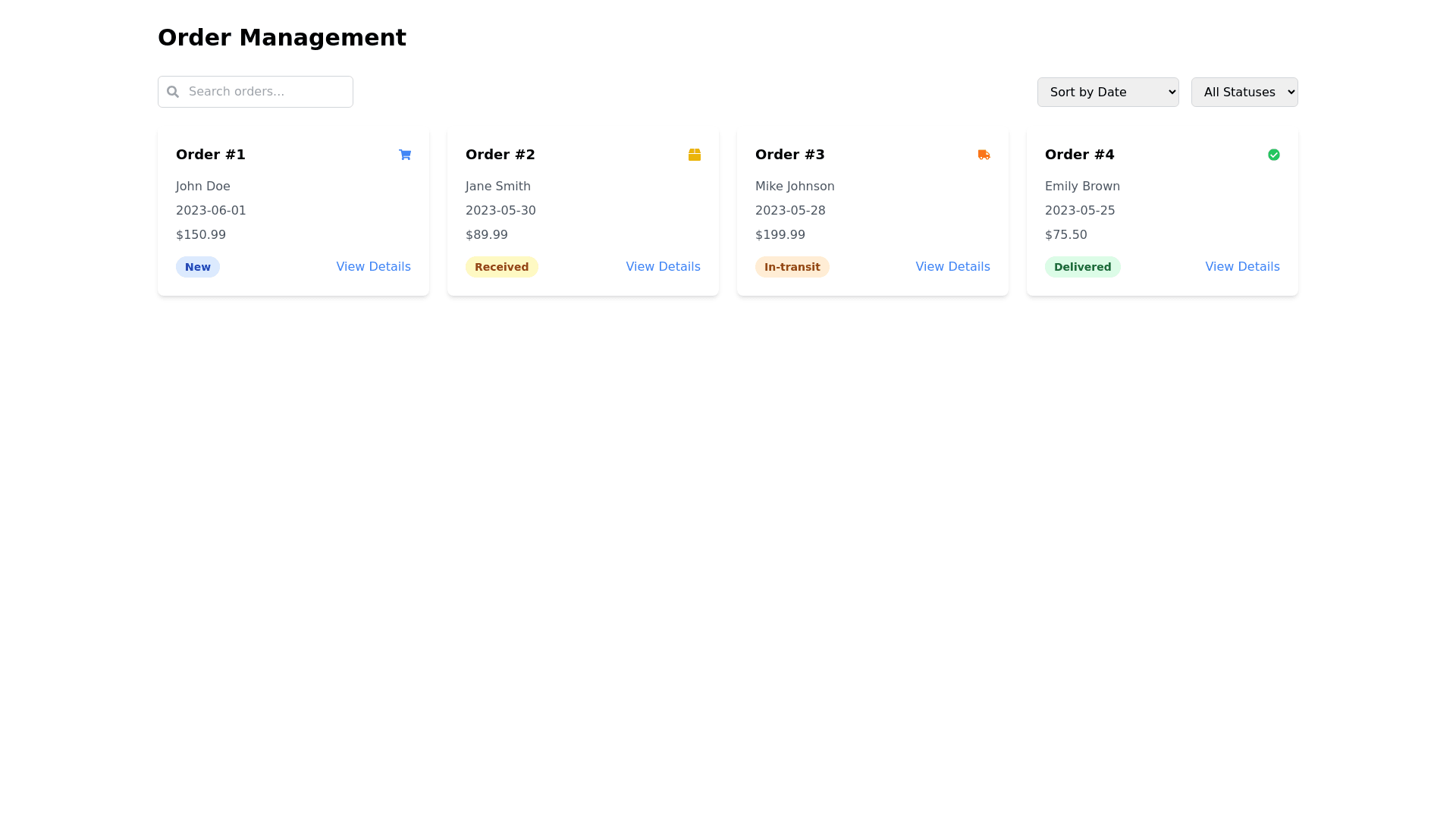Click the Order #3 heading
The height and width of the screenshot is (819, 1456).
point(789,155)
